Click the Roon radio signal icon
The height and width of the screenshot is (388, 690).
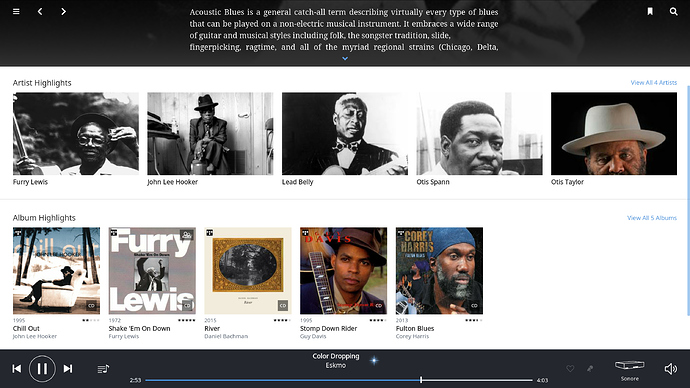pyautogui.click(x=374, y=361)
